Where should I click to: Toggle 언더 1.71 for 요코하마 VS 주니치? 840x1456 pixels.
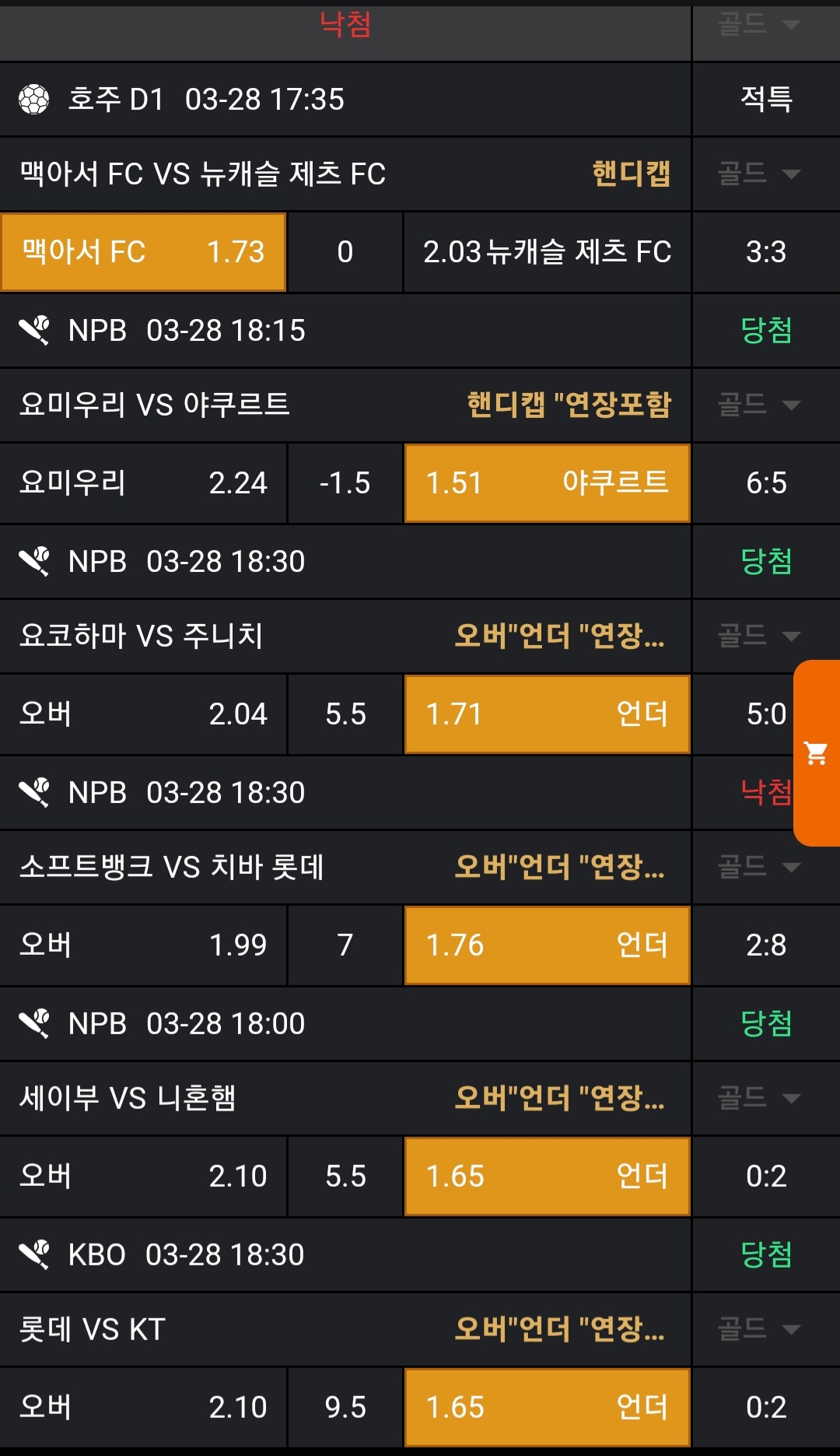(x=547, y=714)
